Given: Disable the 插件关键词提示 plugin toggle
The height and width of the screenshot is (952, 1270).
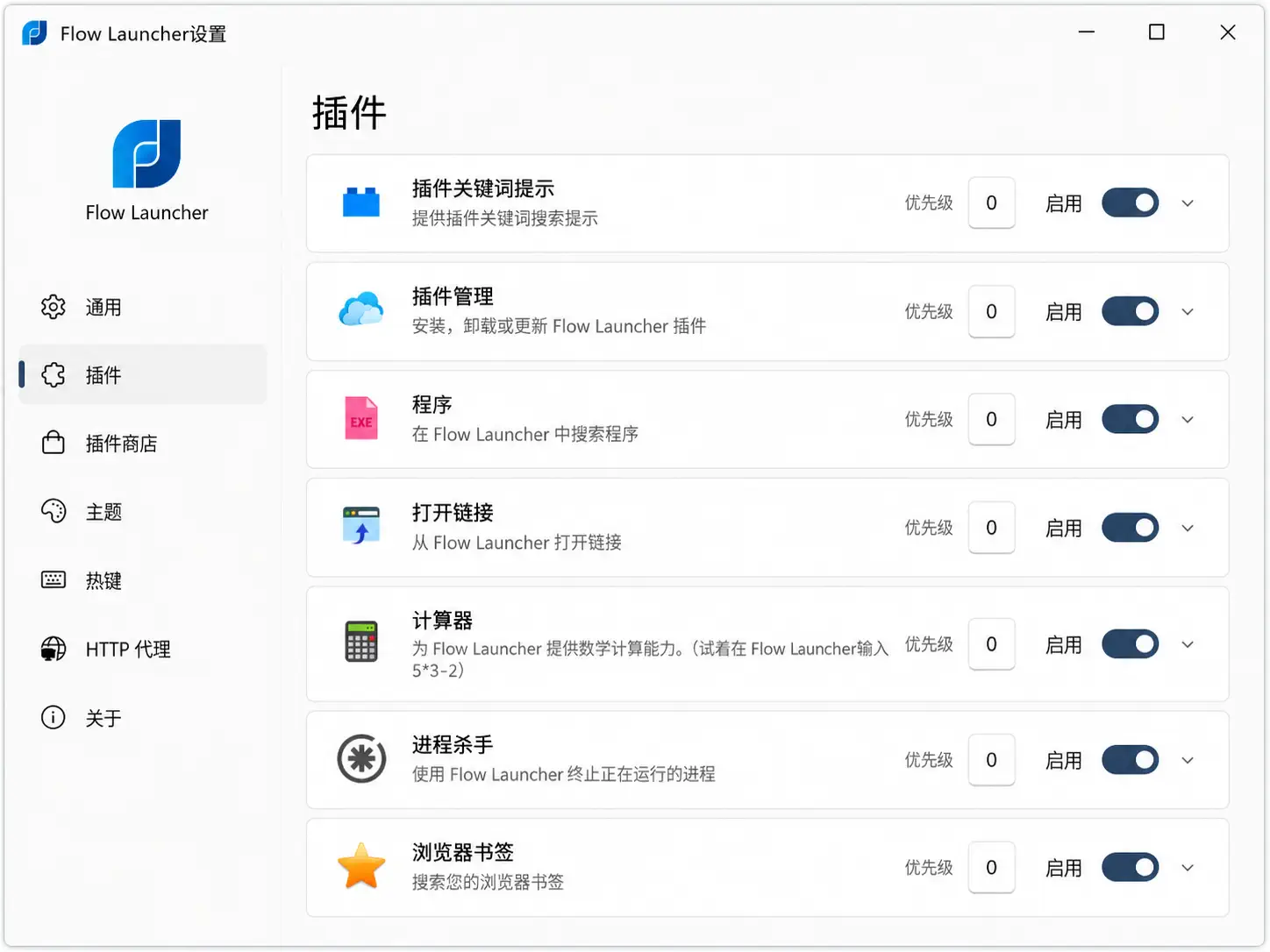Looking at the screenshot, I should [x=1130, y=203].
